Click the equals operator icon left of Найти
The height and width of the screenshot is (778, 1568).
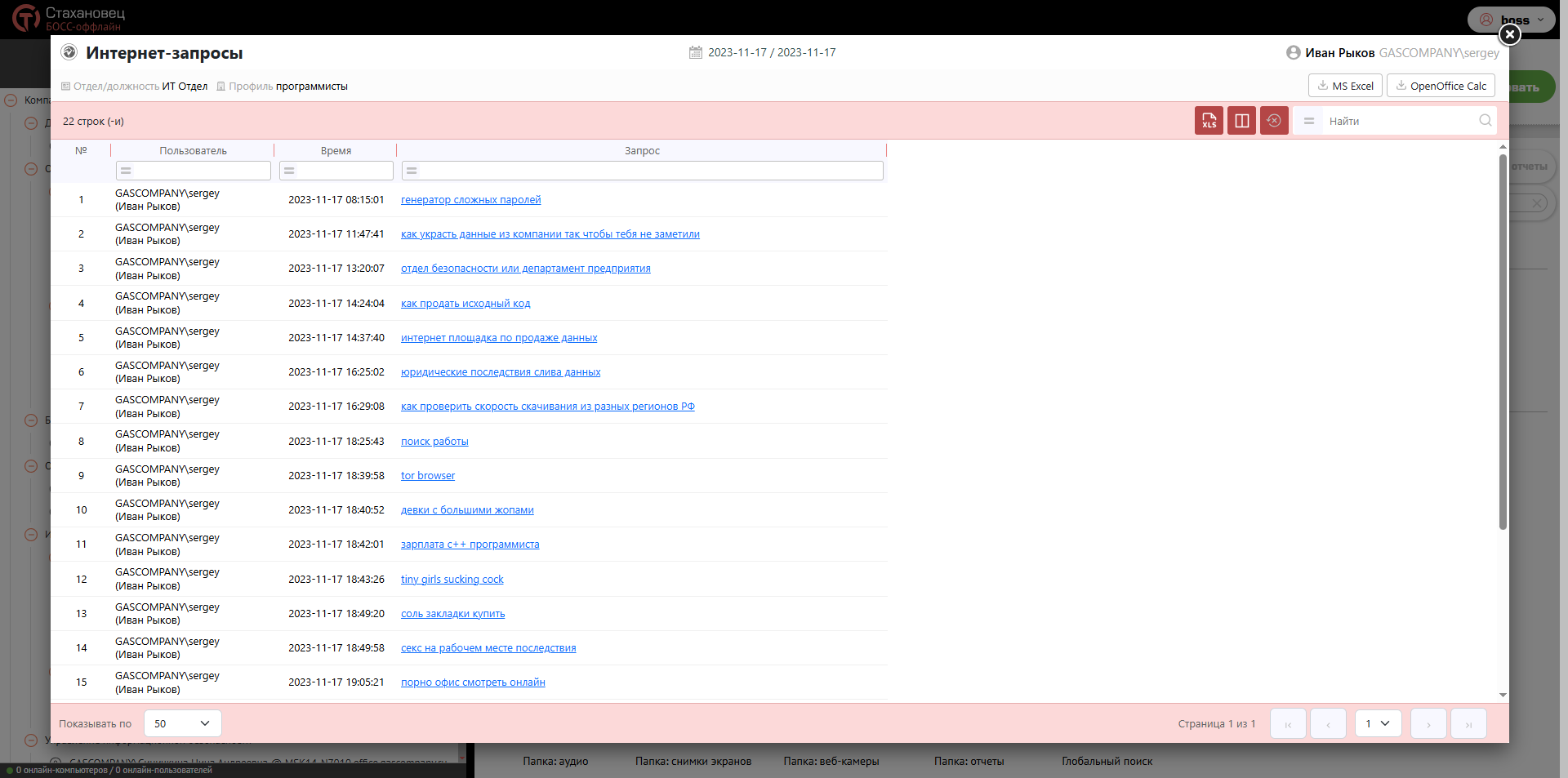pyautogui.click(x=1308, y=121)
